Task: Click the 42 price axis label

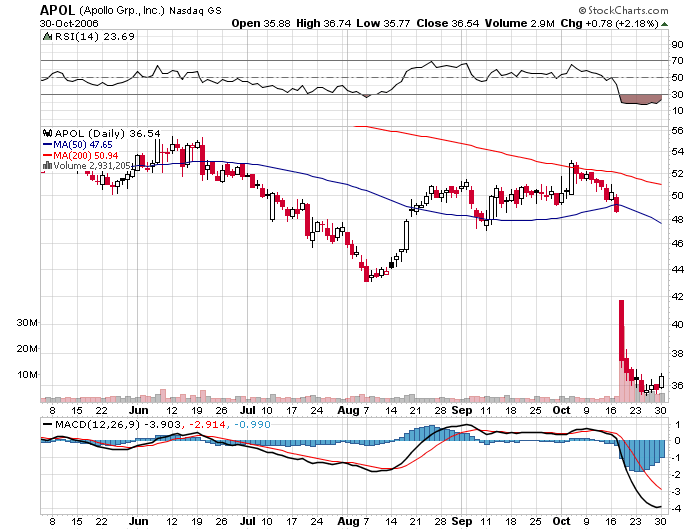Action: (677, 296)
